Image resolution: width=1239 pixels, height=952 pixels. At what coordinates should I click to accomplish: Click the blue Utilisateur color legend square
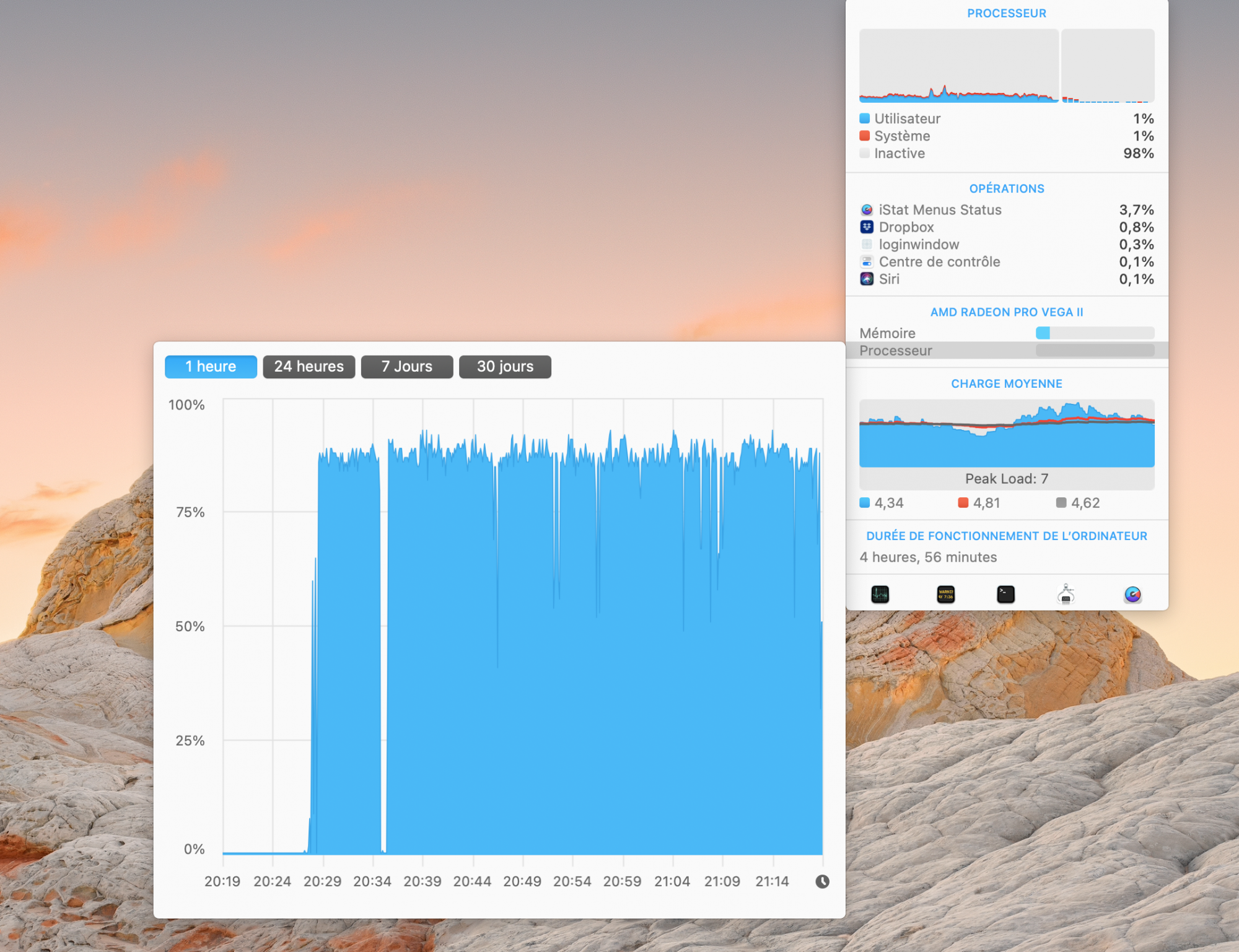coord(864,118)
